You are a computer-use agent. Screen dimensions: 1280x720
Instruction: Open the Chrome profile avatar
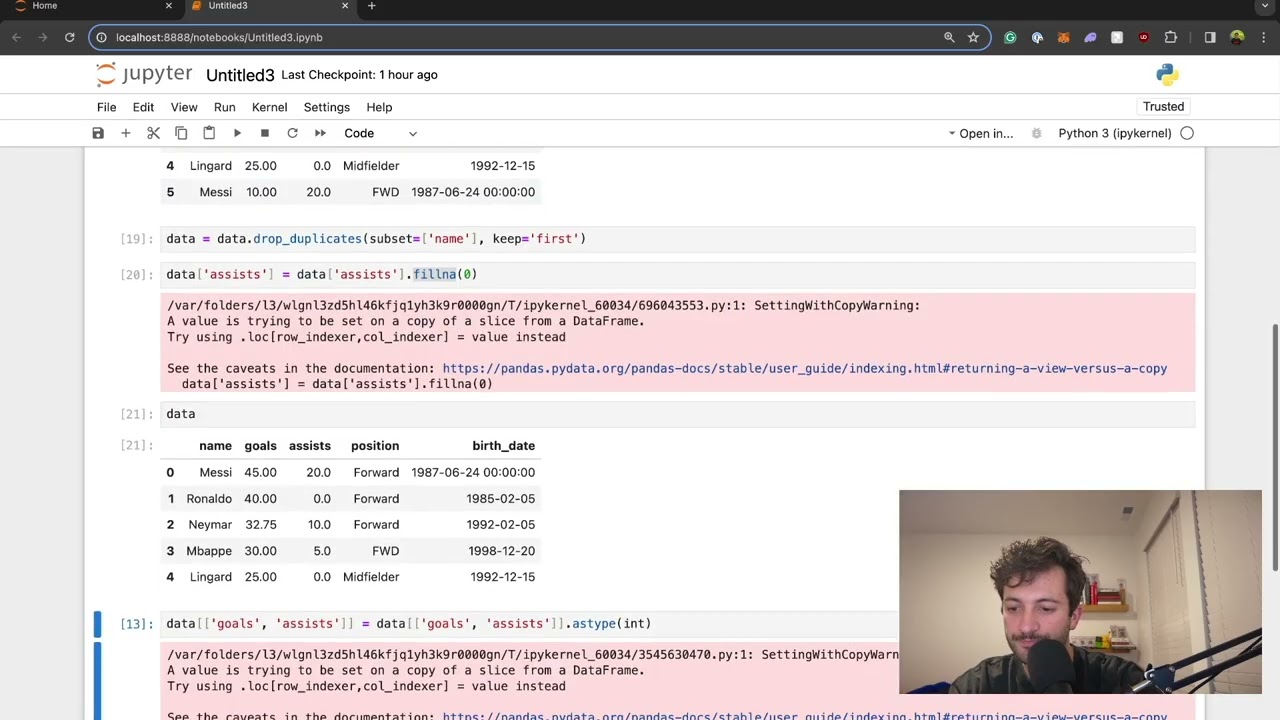tap(1237, 37)
